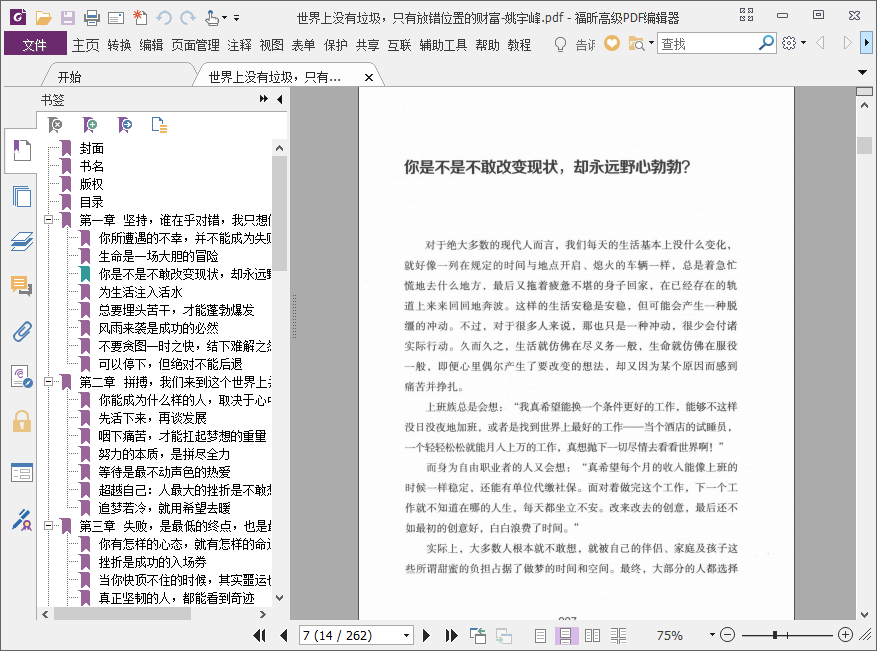The image size is (877, 651).
Task: Click the print icon in quick toolbar
Action: 91,17
